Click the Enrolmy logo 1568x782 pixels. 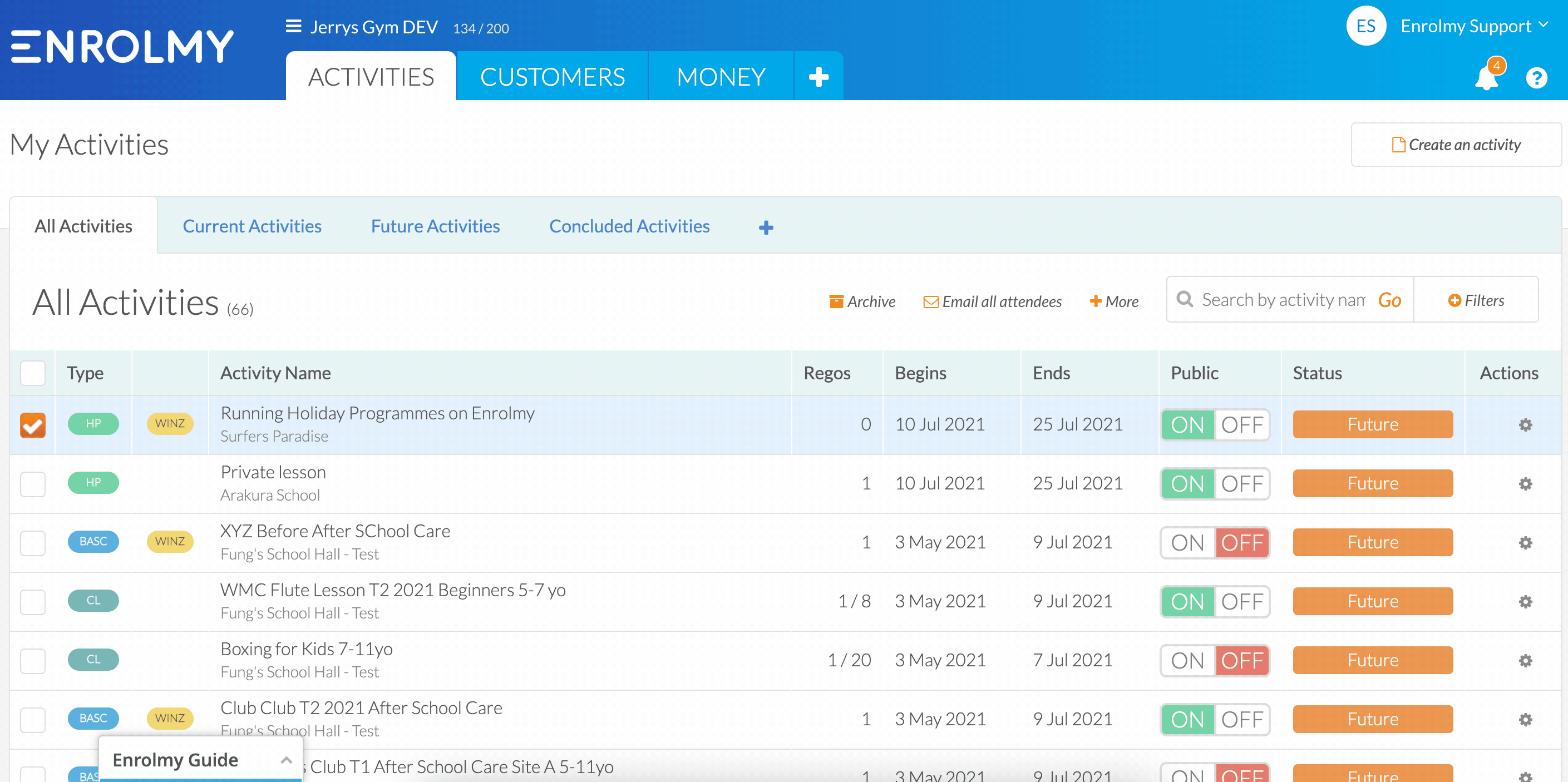click(122, 47)
